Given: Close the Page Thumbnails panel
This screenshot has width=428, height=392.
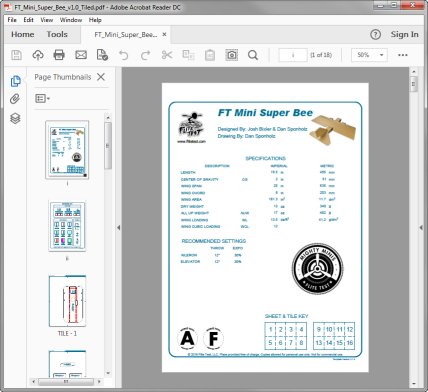Looking at the screenshot, I should point(101,77).
